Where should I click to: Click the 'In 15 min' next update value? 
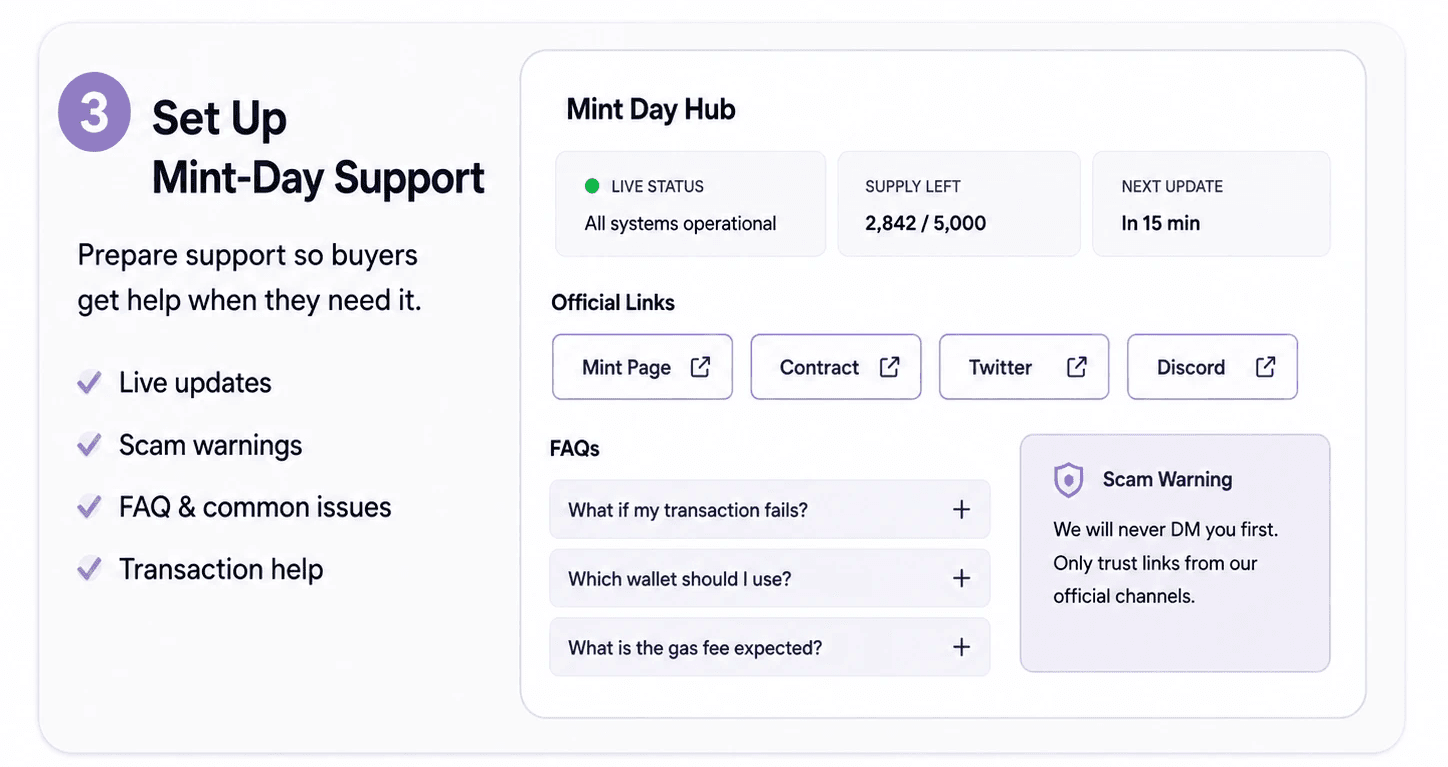tap(1160, 224)
